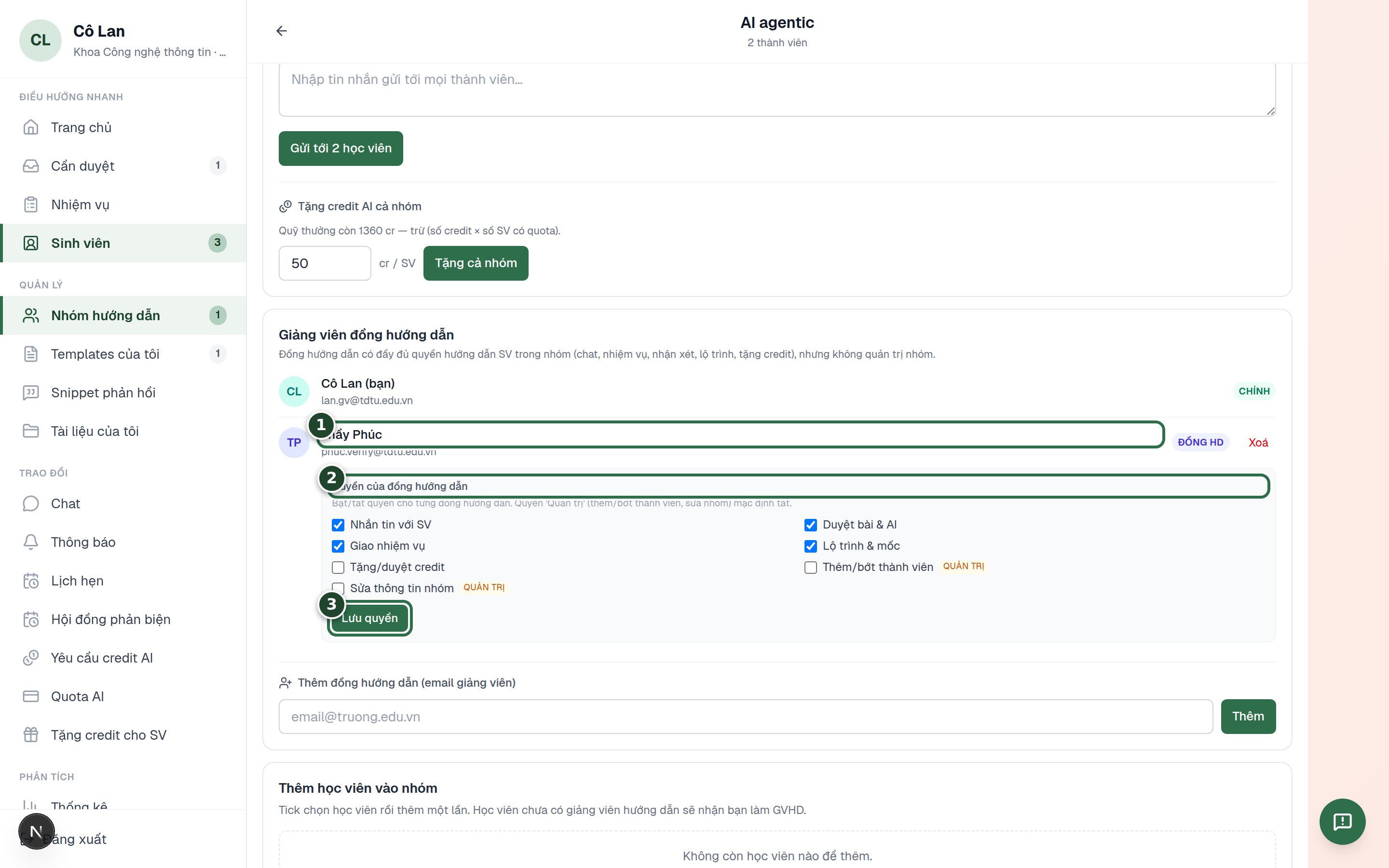The height and width of the screenshot is (868, 1389).
Task: Click the ĐỒNG HD badge
Action: click(1201, 442)
